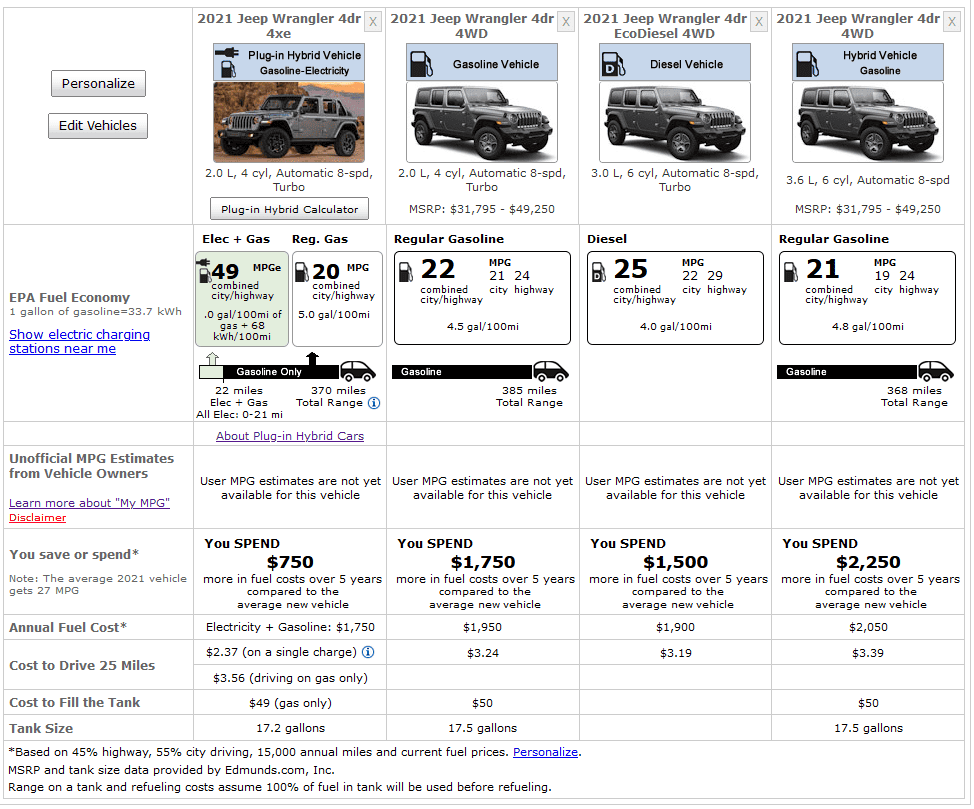Open the Personalize button
The image size is (974, 809).
pyautogui.click(x=98, y=83)
